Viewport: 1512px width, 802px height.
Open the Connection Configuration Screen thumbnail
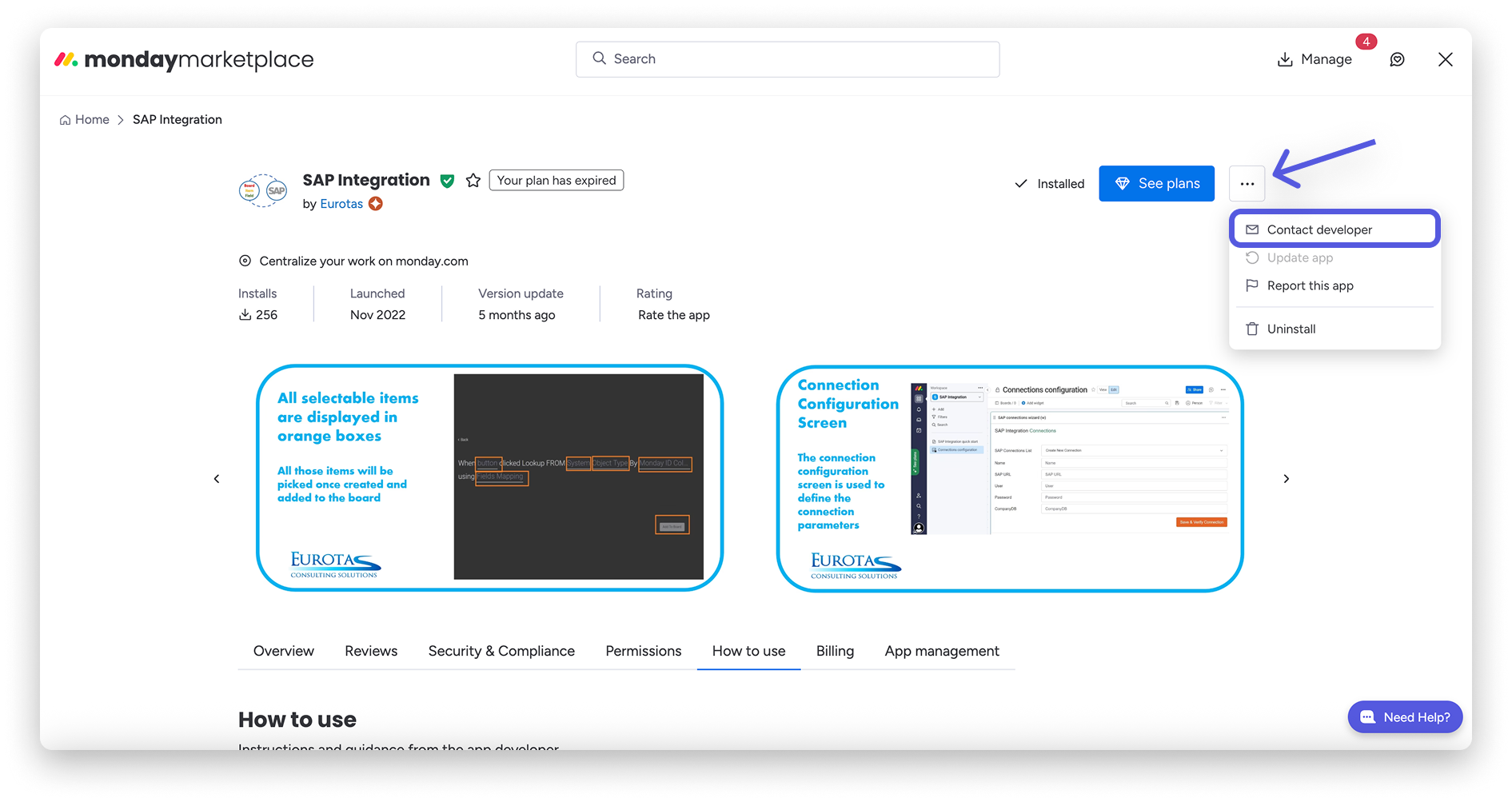(1010, 478)
